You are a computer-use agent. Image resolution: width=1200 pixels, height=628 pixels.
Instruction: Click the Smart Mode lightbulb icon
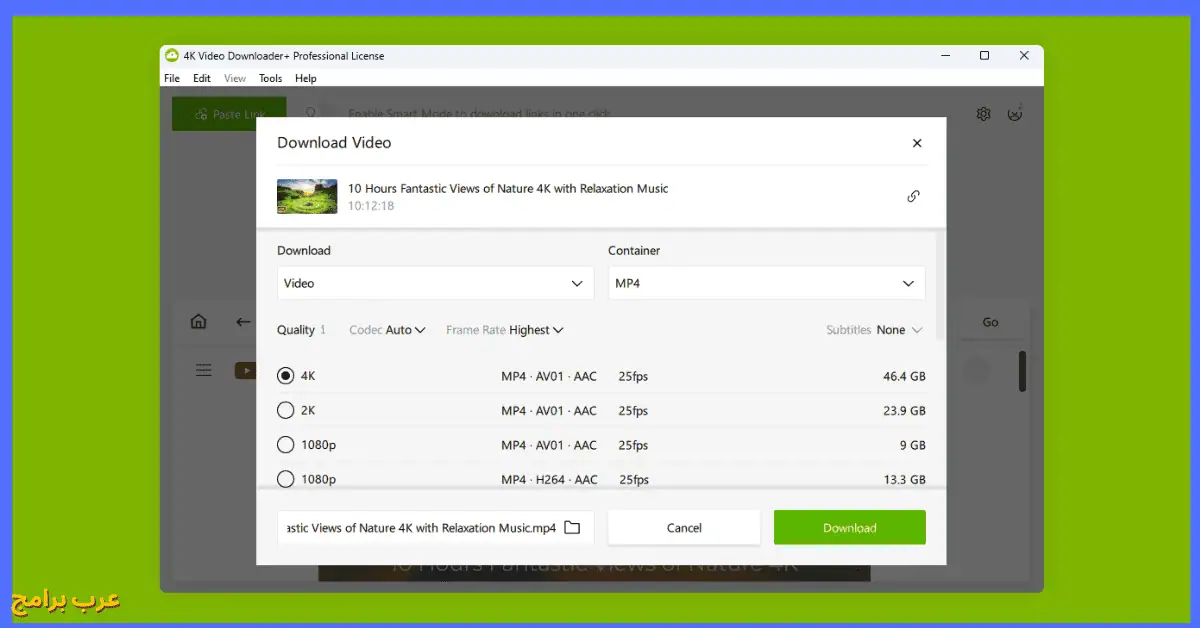(x=311, y=114)
